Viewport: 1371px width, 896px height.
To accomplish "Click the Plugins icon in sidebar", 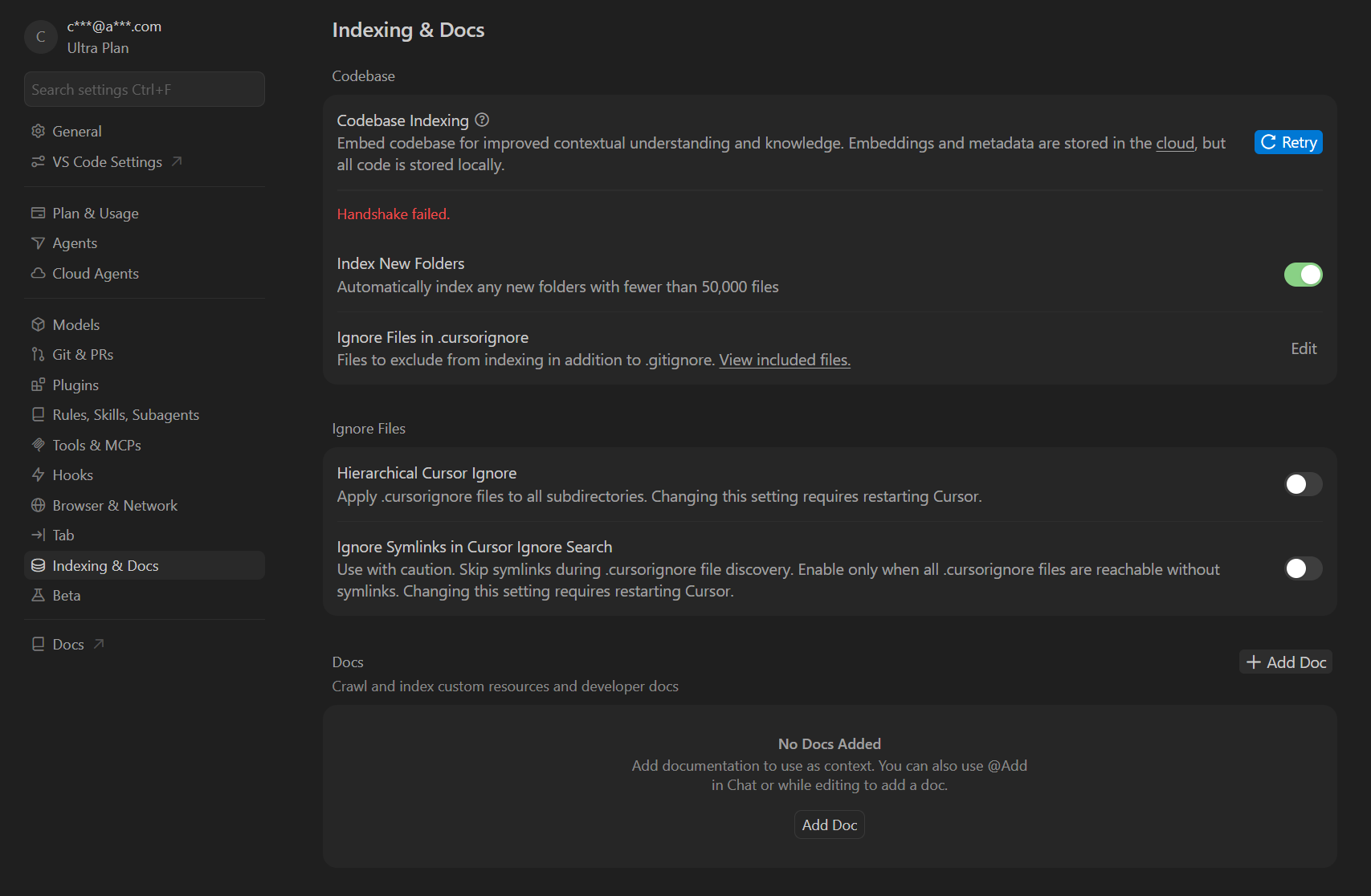I will coord(38,385).
